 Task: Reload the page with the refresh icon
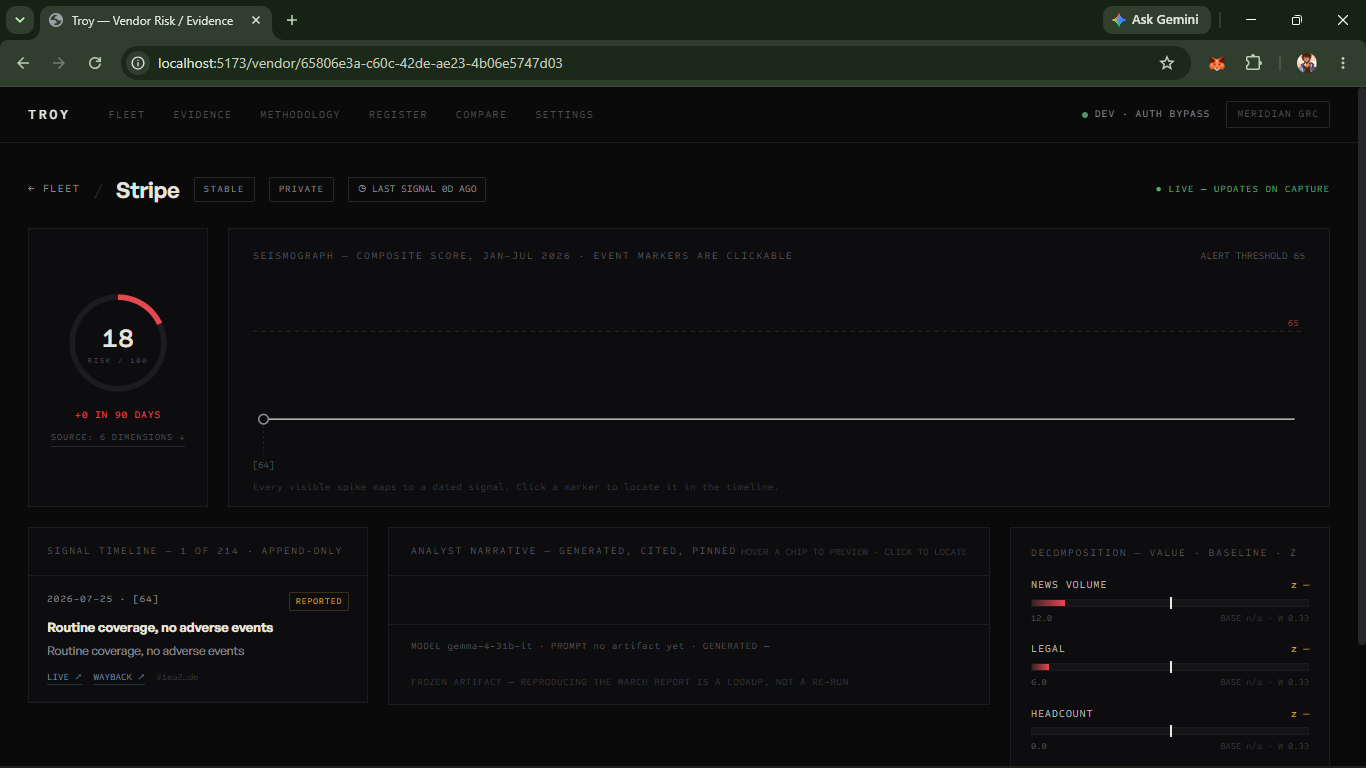[x=95, y=63]
